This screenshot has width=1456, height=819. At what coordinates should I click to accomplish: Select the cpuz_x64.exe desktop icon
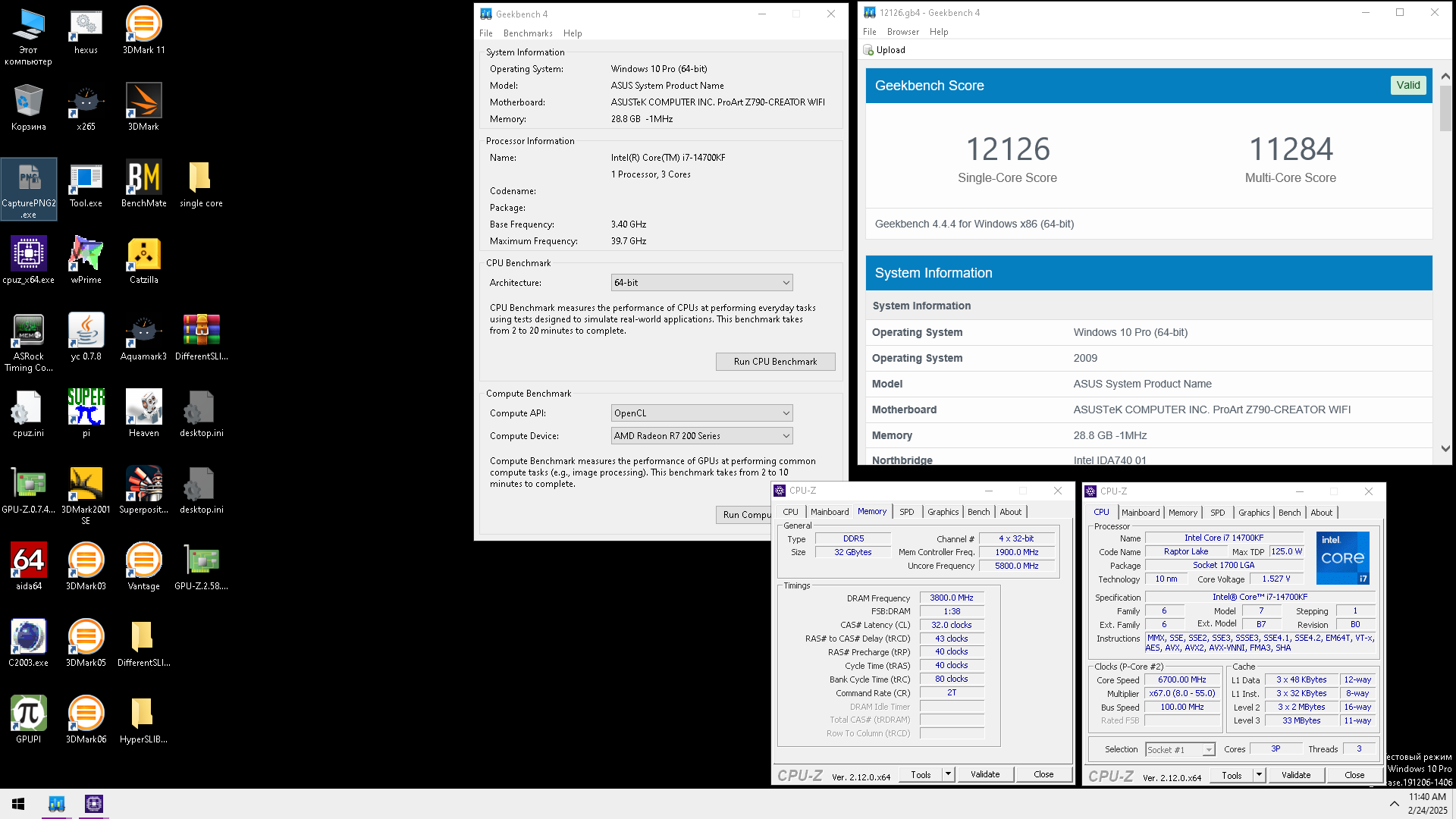tap(29, 260)
